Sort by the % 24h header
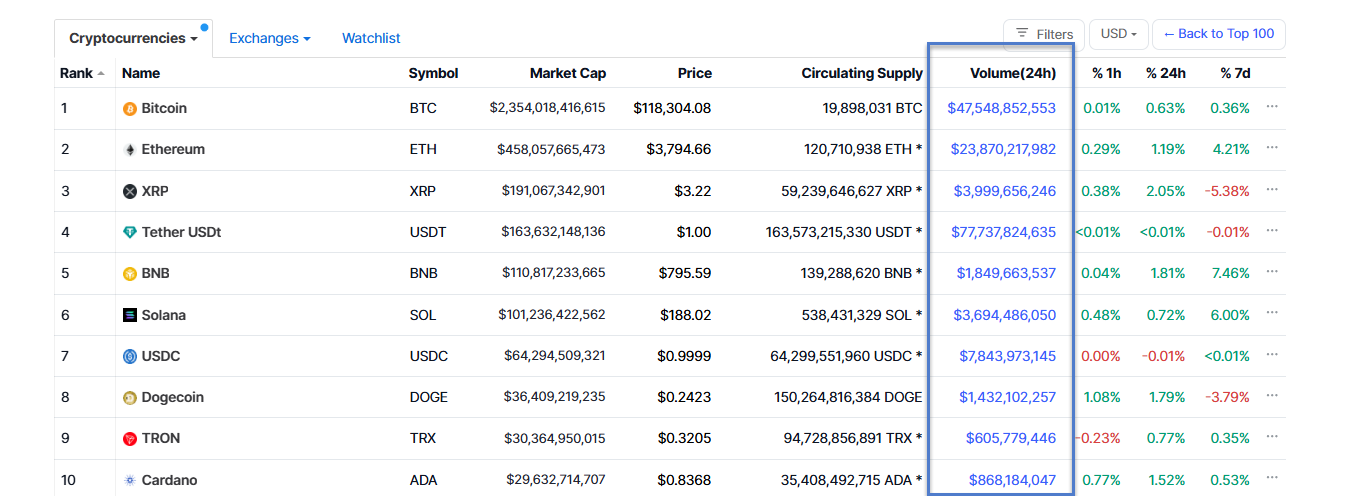The width and height of the screenshot is (1362, 496). coord(1166,73)
